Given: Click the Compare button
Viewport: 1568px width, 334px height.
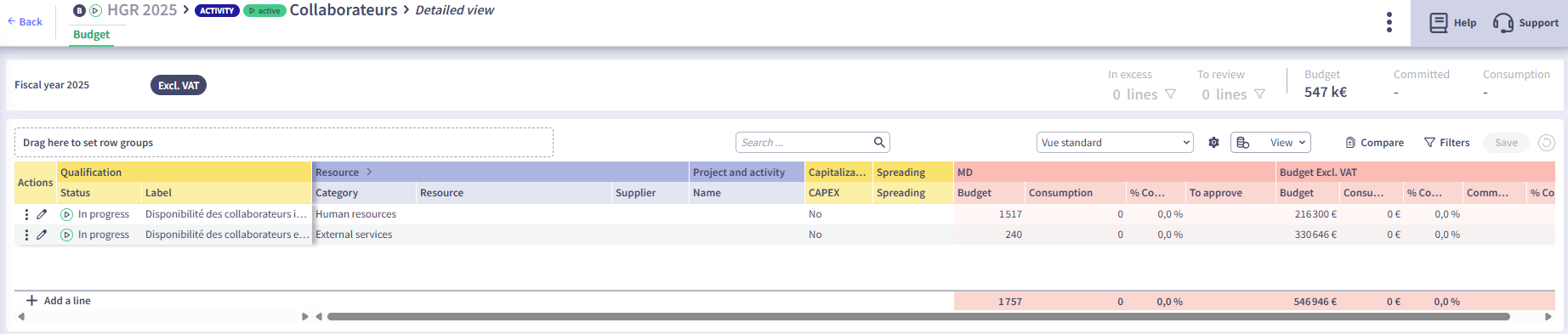Looking at the screenshot, I should tap(1374, 143).
